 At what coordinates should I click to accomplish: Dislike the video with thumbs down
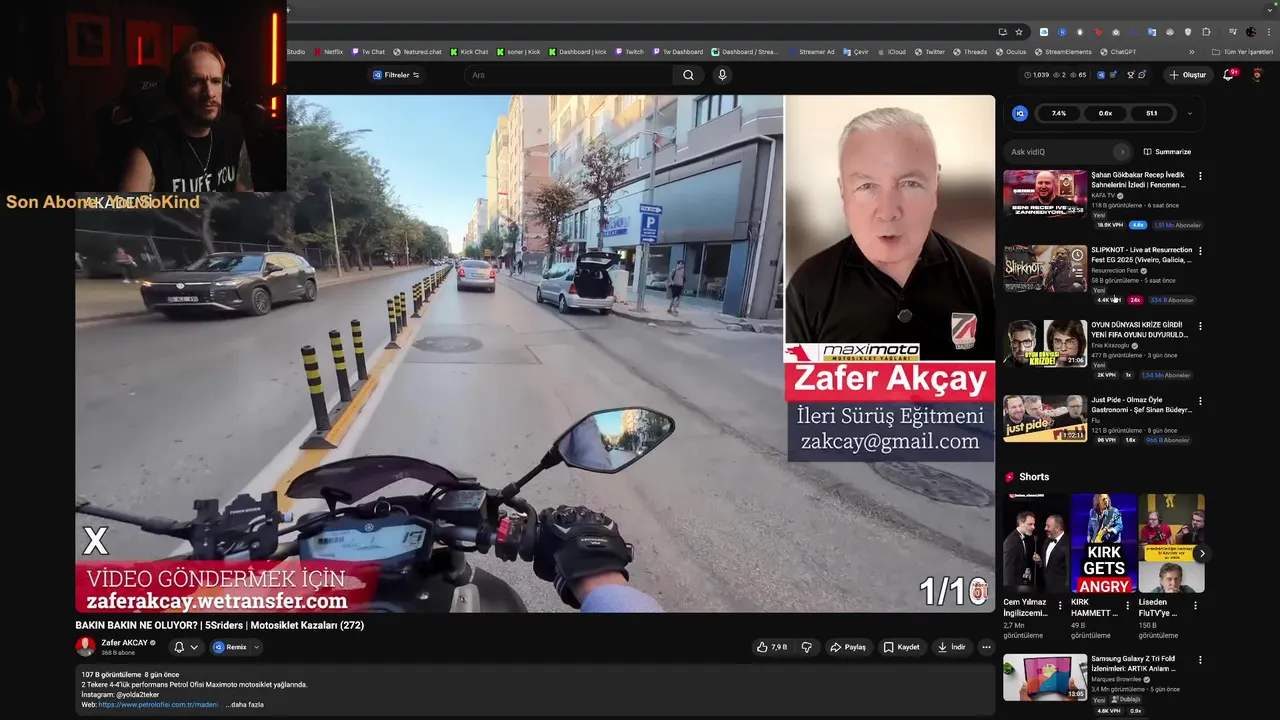807,647
